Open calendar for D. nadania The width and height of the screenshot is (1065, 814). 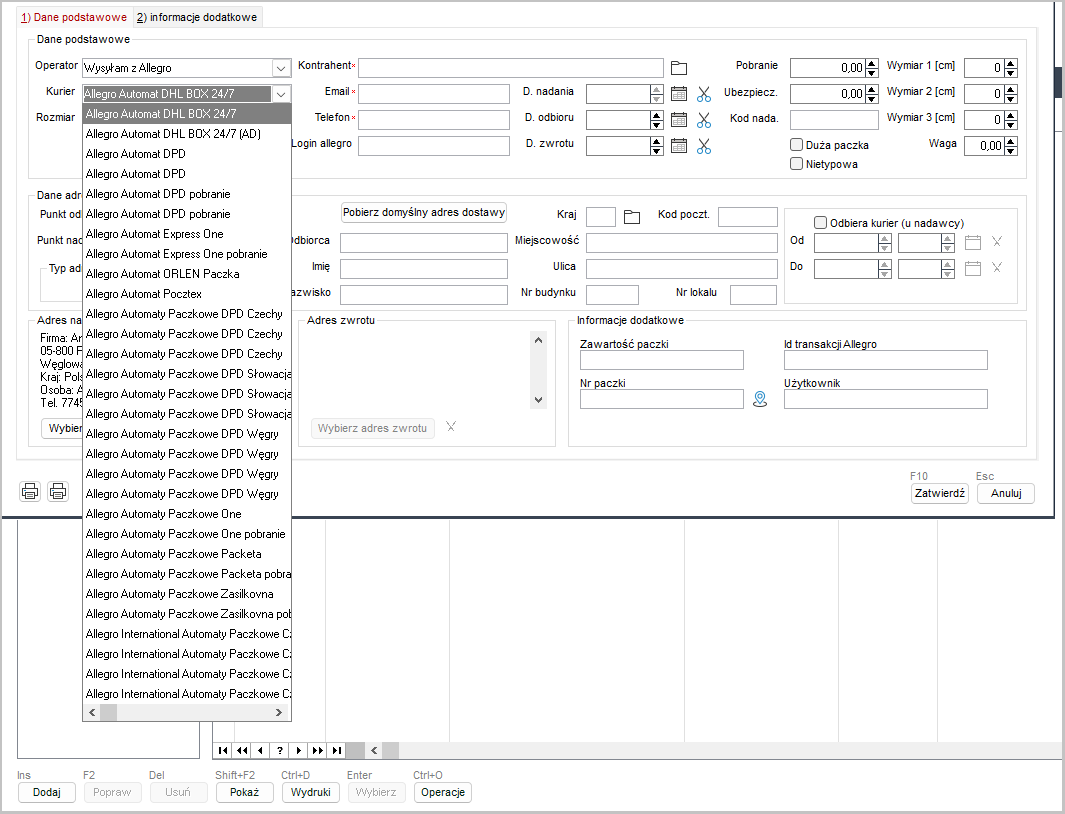[x=679, y=94]
